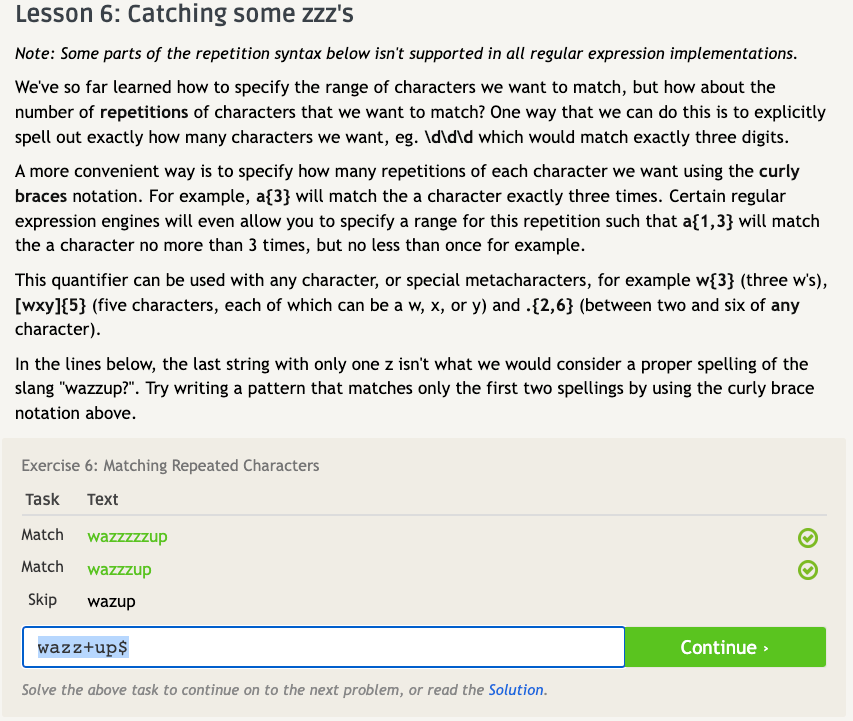Select the wazzzzzup text row
The height and width of the screenshot is (721, 853).
point(127,536)
